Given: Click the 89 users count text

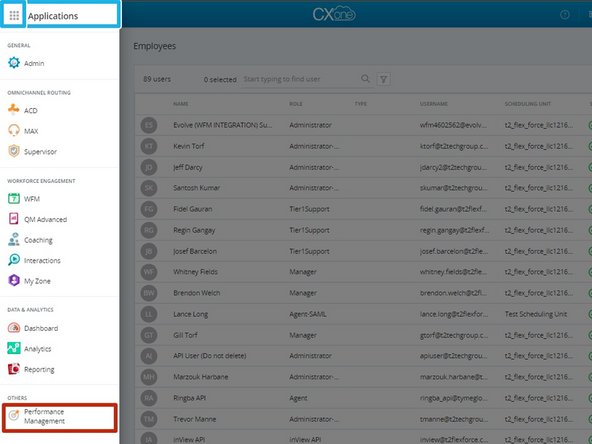Looking at the screenshot, I should pos(157,79).
